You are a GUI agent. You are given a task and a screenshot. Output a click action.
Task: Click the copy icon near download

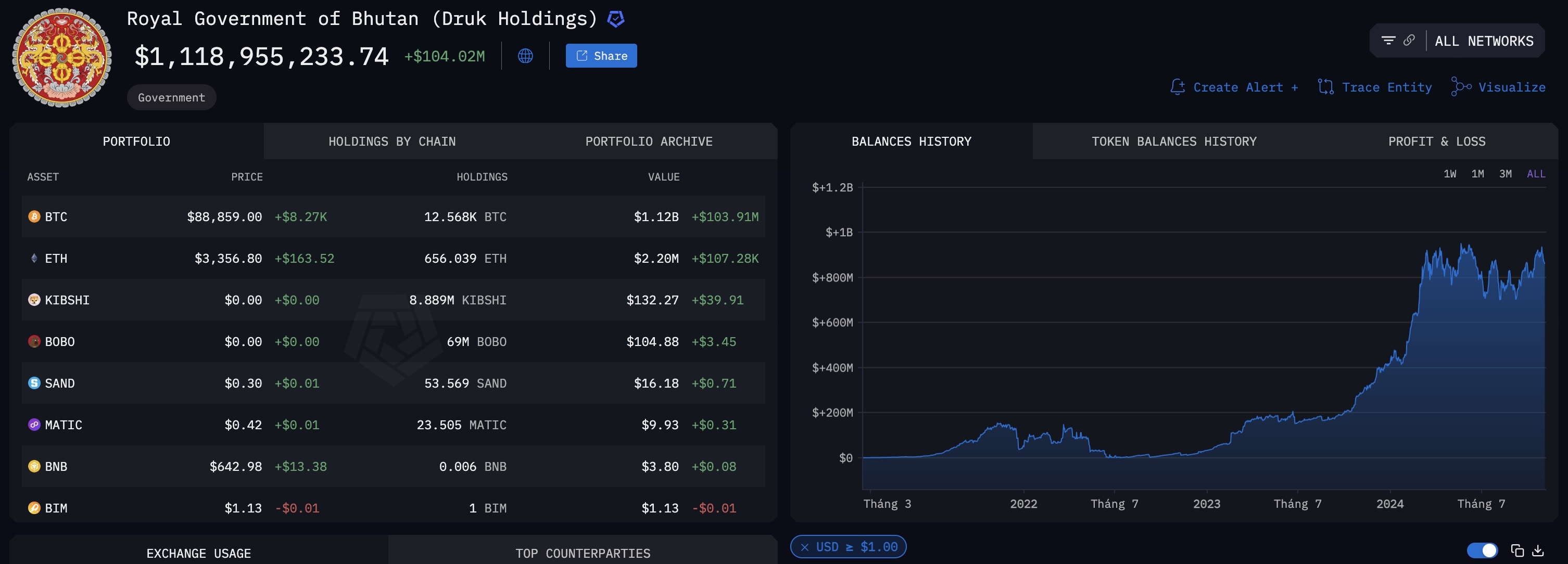1517,550
